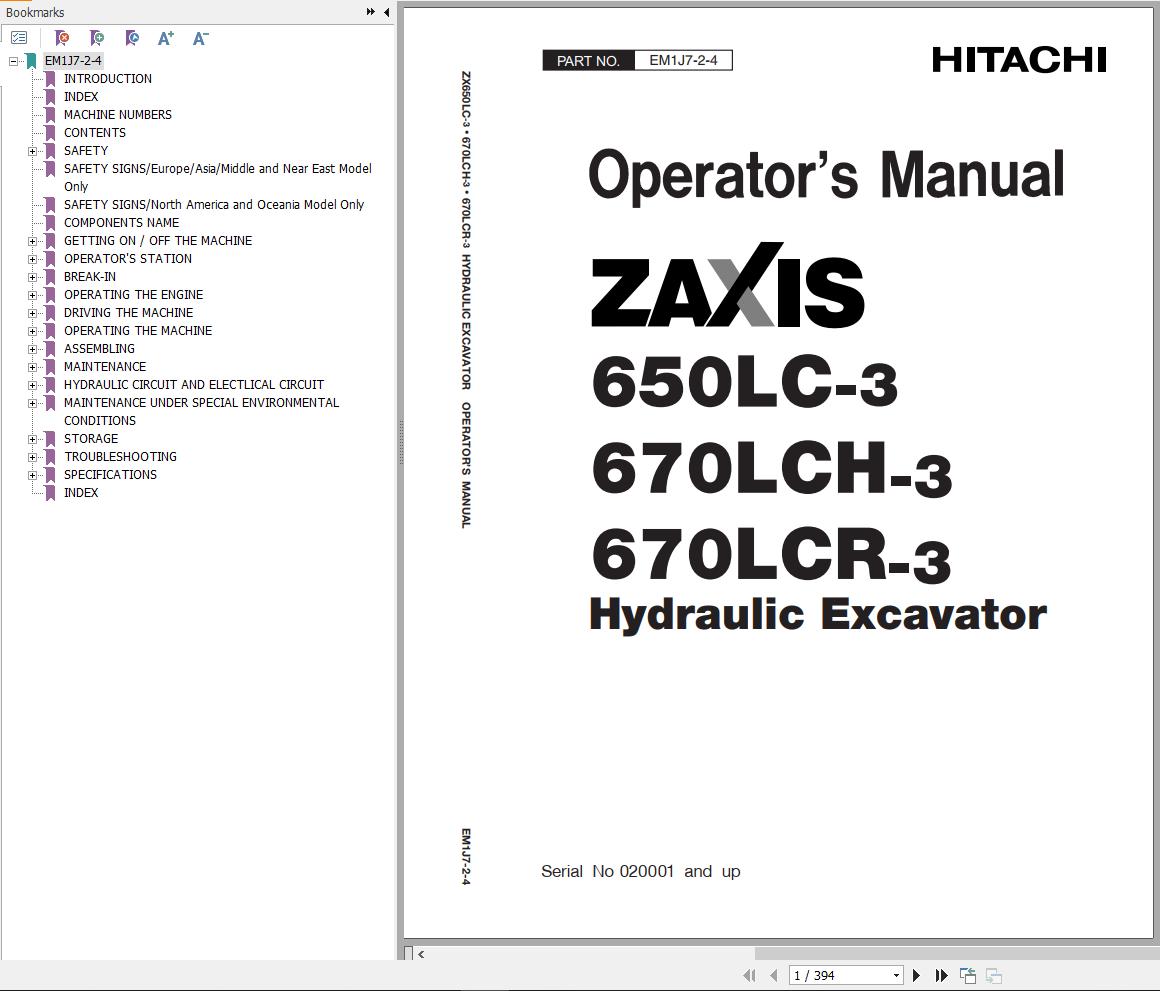This screenshot has height=991, width=1160.
Task: Open the DRIVING THE MACHINE bookmark
Action: [x=128, y=312]
